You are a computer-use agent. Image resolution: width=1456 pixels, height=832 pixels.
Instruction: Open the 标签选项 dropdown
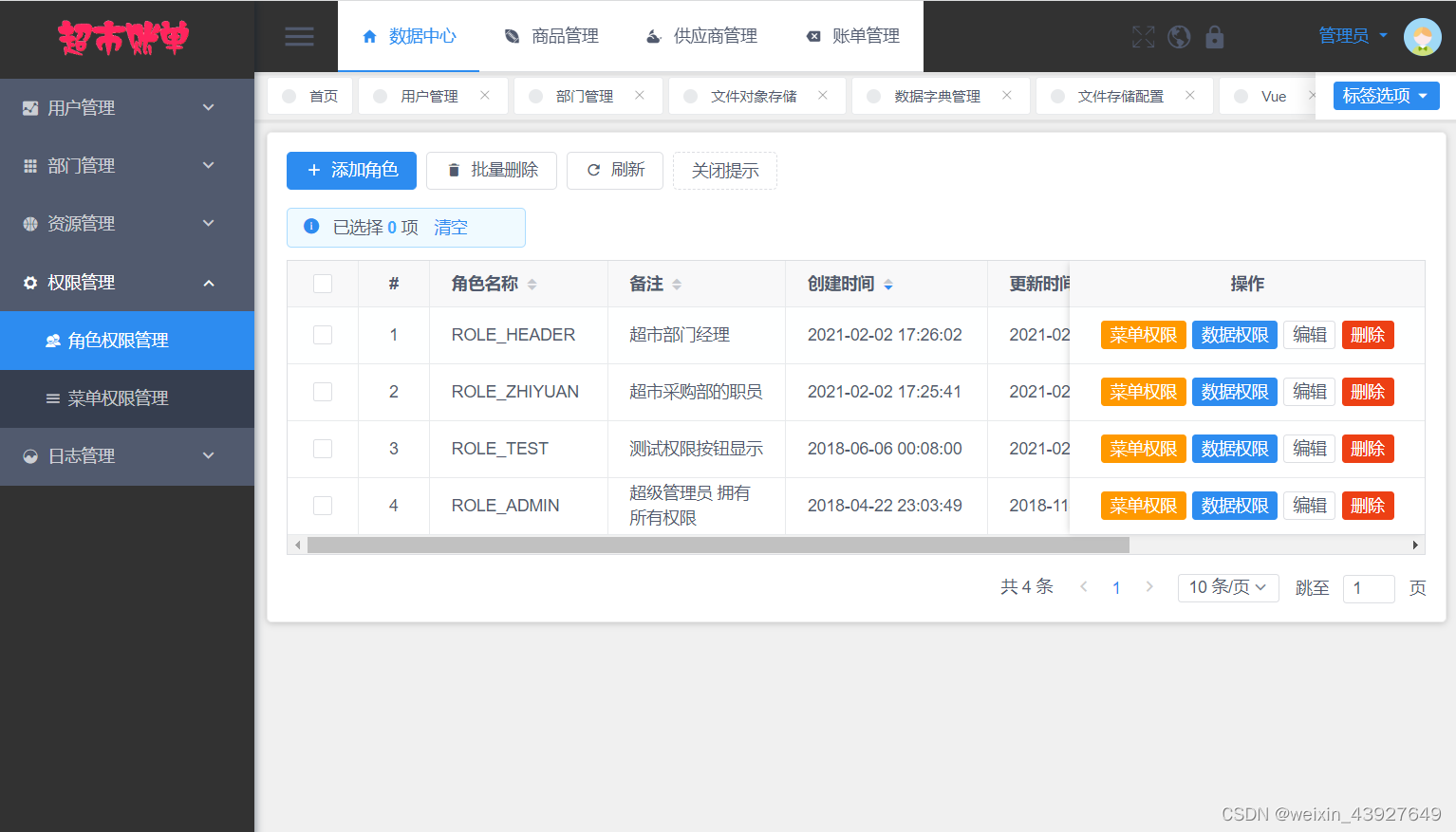1386,96
